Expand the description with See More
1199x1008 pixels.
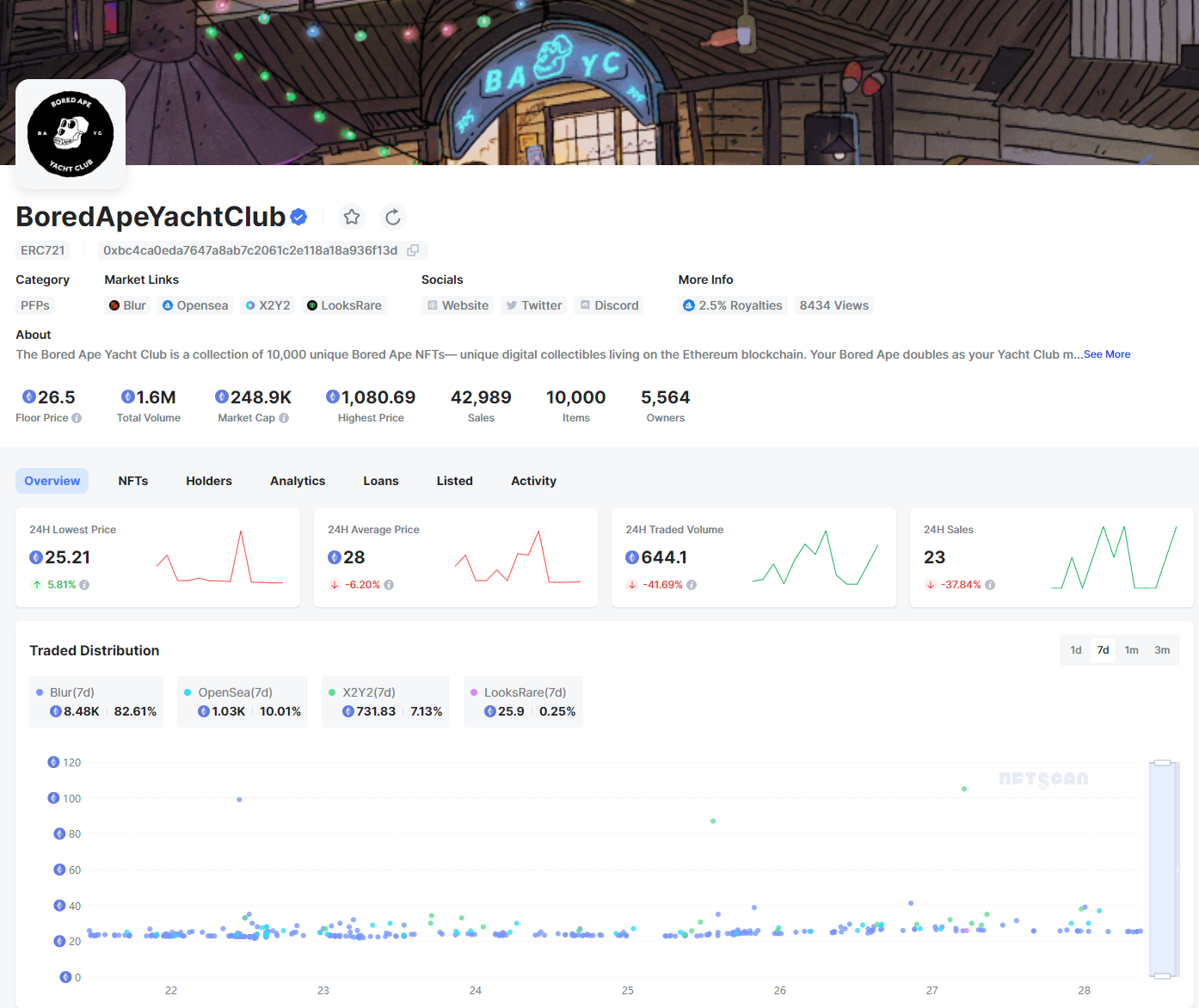(1107, 354)
